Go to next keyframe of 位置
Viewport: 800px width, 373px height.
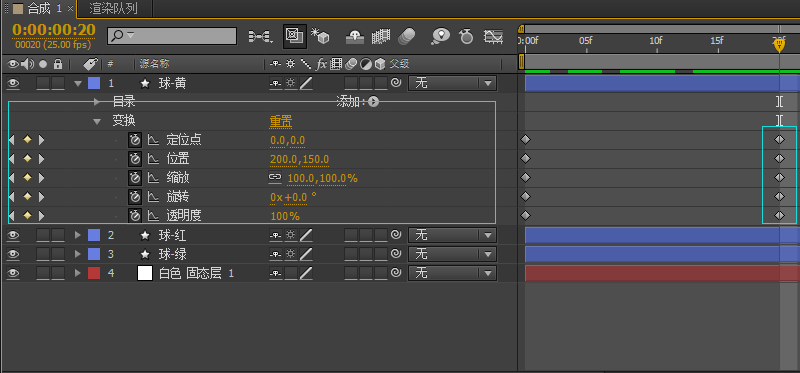click(42, 159)
